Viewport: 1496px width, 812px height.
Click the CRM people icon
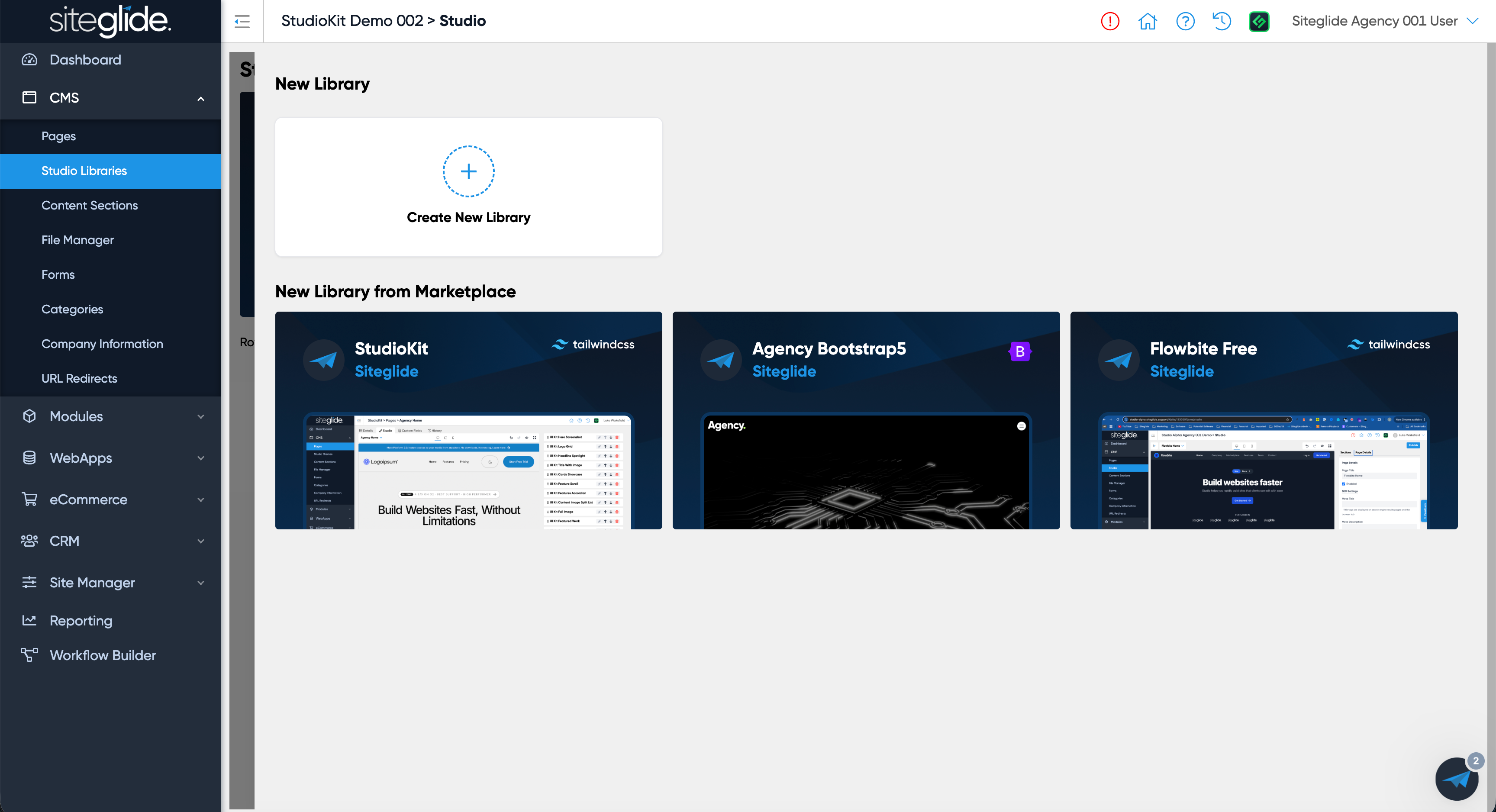[29, 541]
